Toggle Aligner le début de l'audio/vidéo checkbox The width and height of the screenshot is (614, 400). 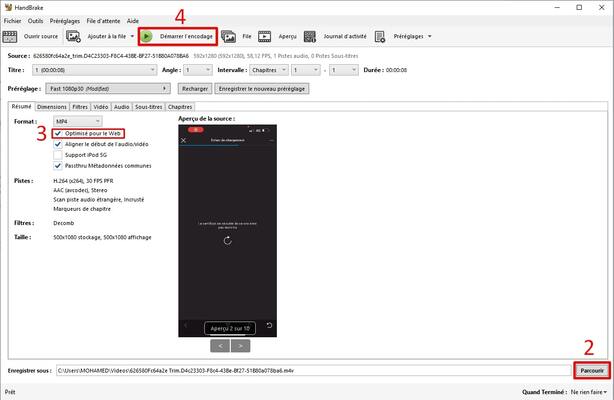pos(58,145)
